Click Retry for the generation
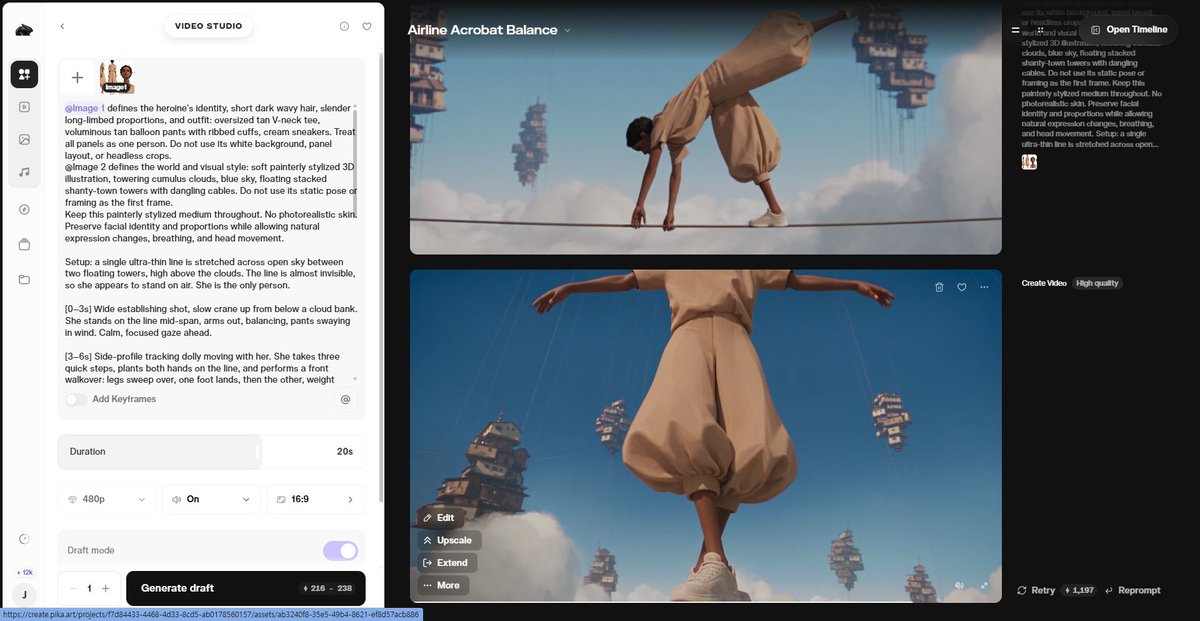The width and height of the screenshot is (1200, 621). pyautogui.click(x=1035, y=590)
